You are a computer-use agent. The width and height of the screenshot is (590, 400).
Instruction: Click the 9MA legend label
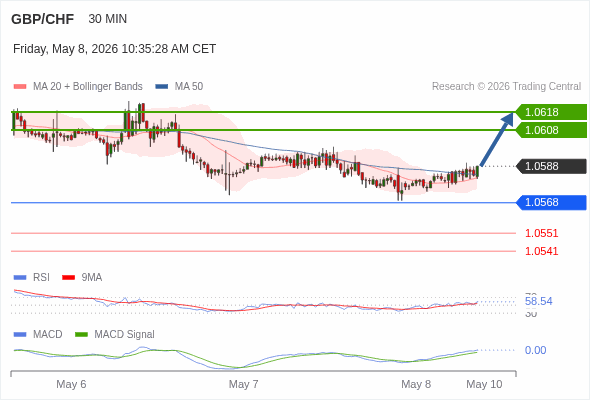click(92, 278)
